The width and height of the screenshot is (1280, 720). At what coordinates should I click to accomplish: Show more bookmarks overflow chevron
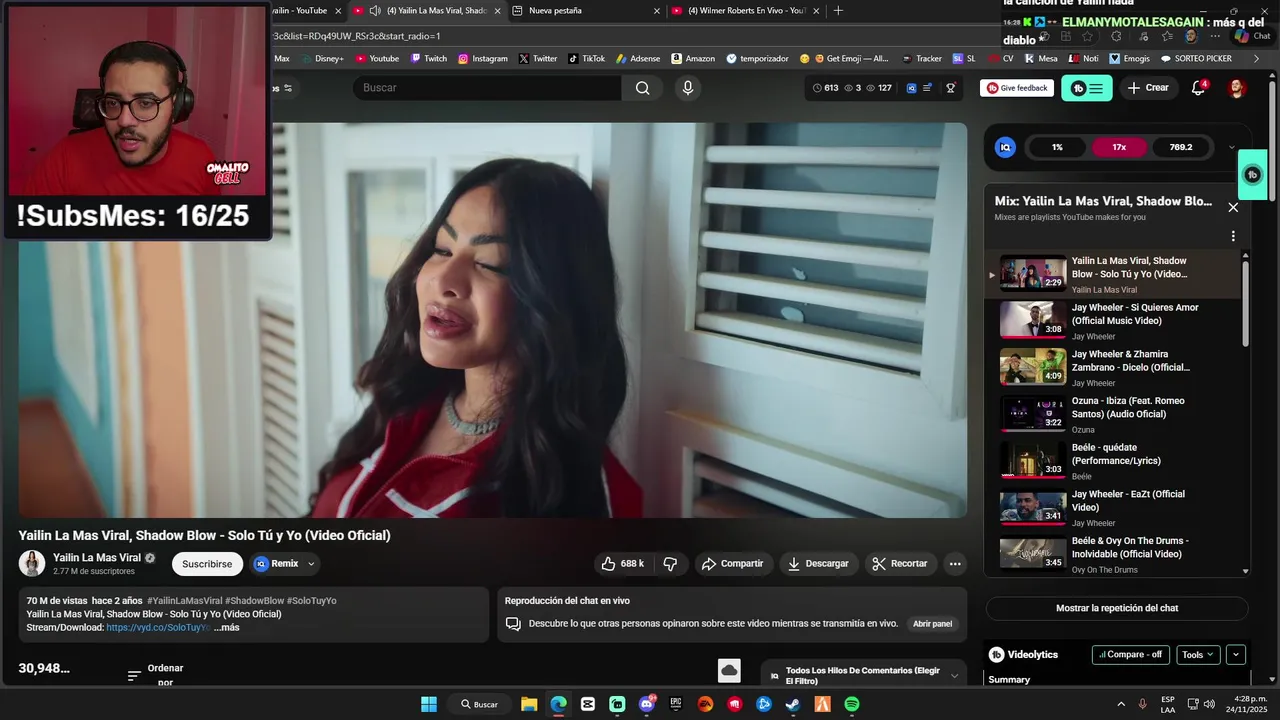[x=1256, y=59]
